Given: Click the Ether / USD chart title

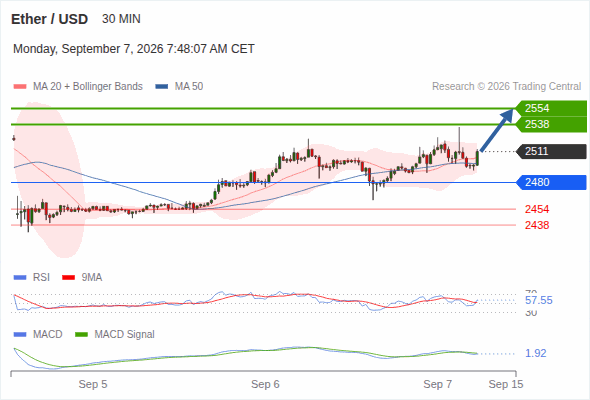Looking at the screenshot, I should (x=50, y=19).
